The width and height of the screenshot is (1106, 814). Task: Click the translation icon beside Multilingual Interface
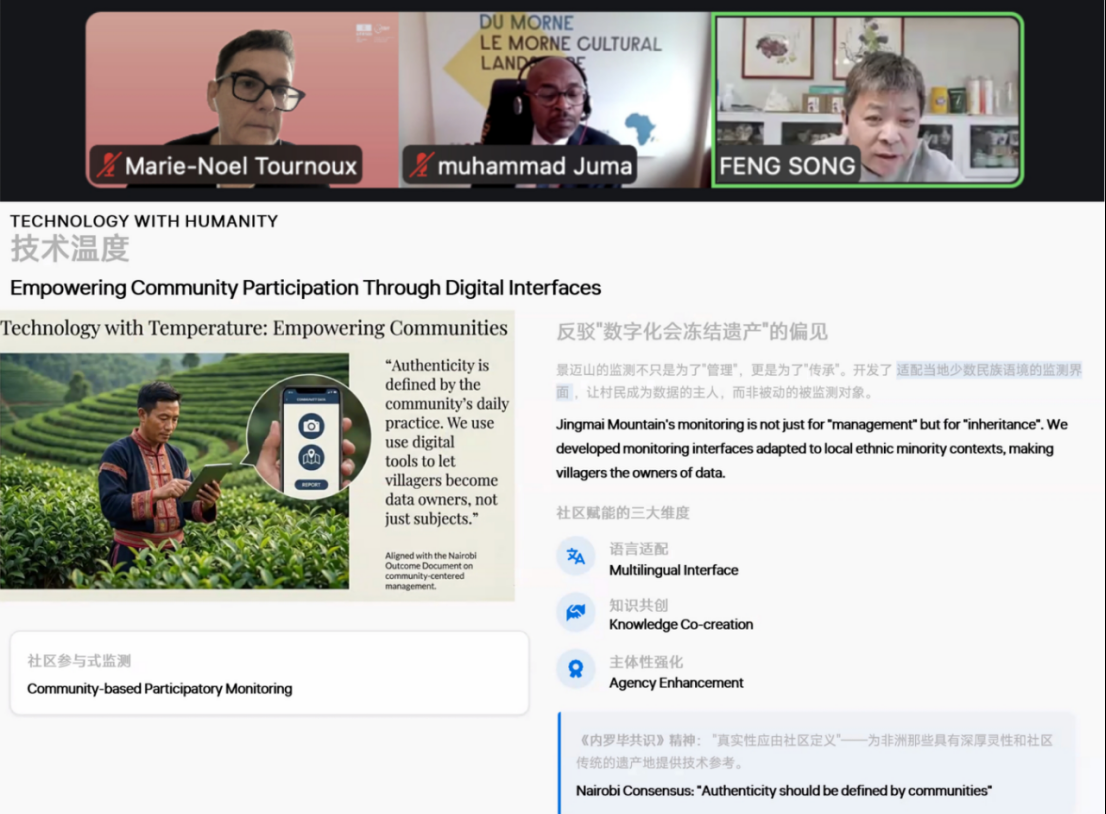point(575,557)
